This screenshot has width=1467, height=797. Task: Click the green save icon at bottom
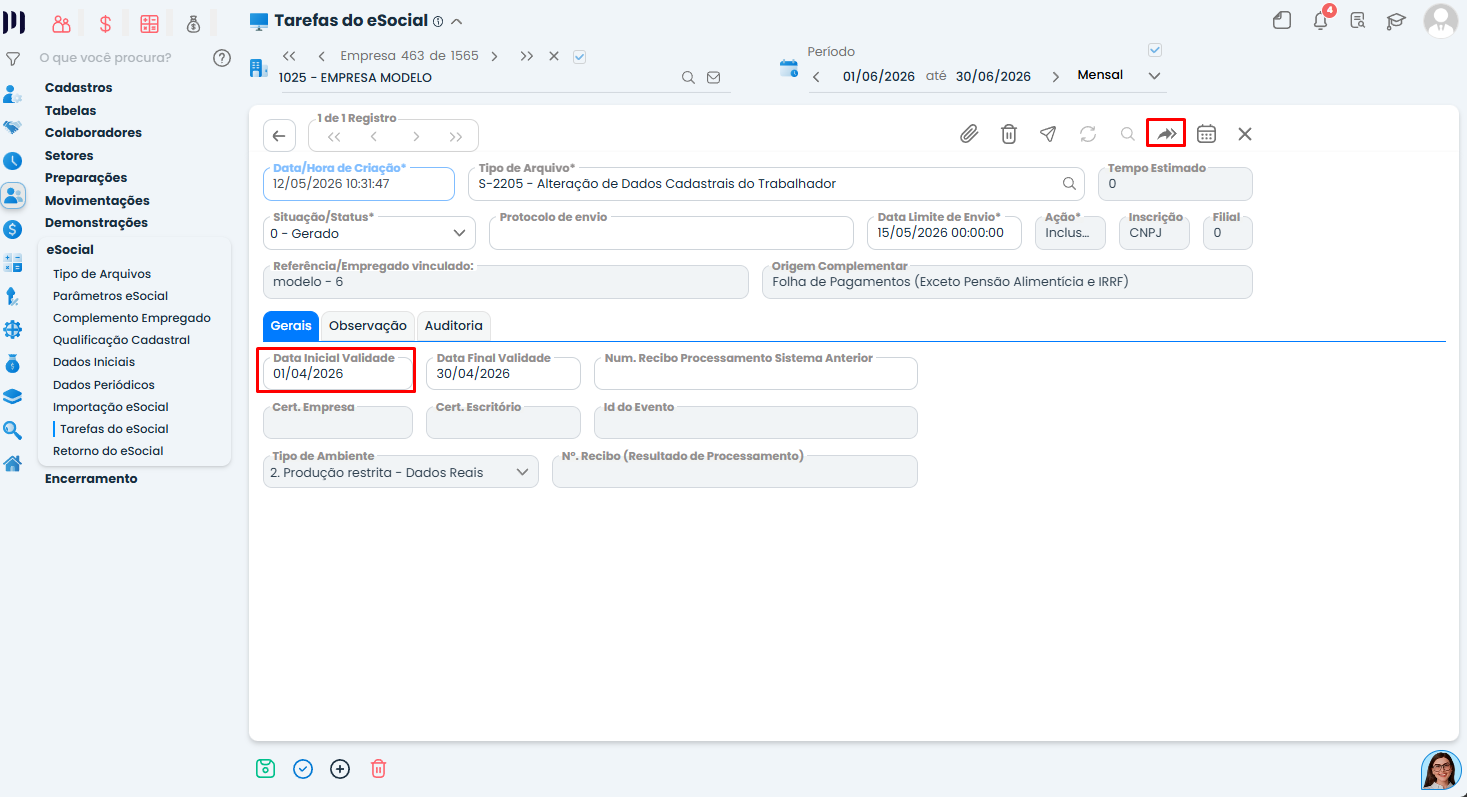click(x=265, y=769)
